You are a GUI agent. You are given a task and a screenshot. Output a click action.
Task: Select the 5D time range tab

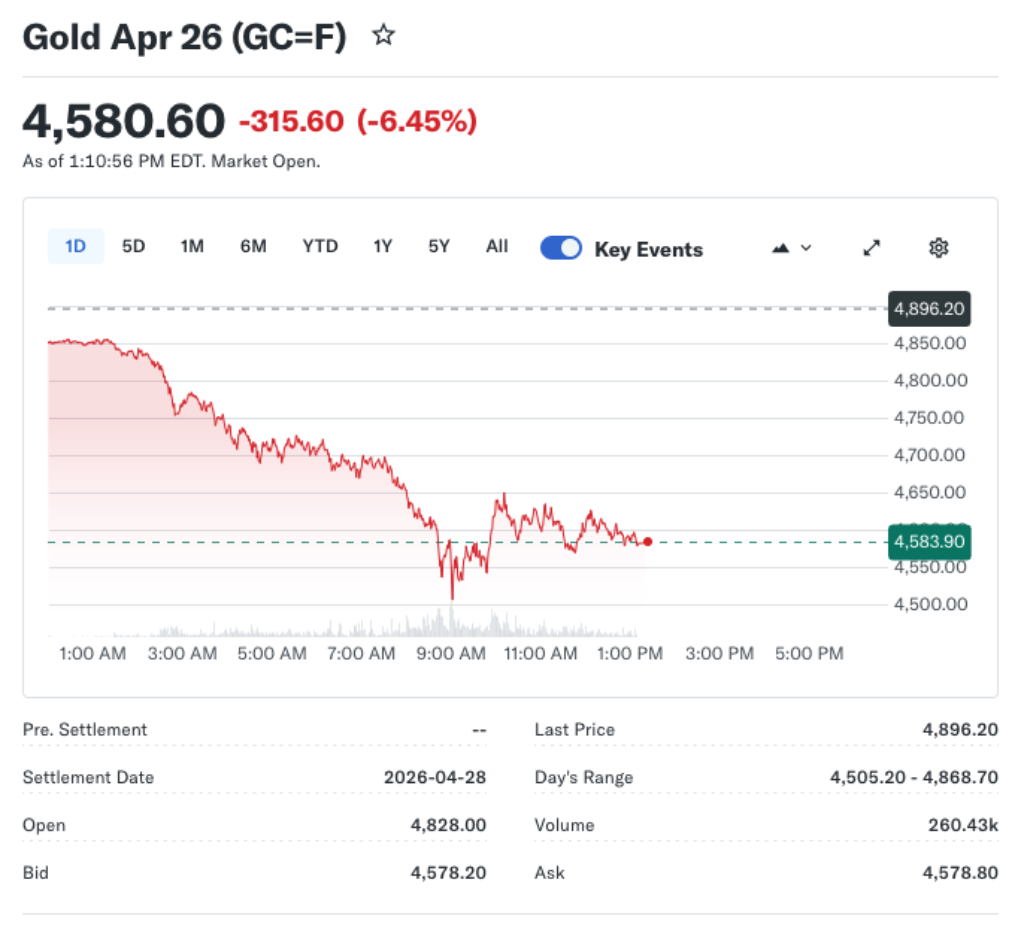point(133,246)
